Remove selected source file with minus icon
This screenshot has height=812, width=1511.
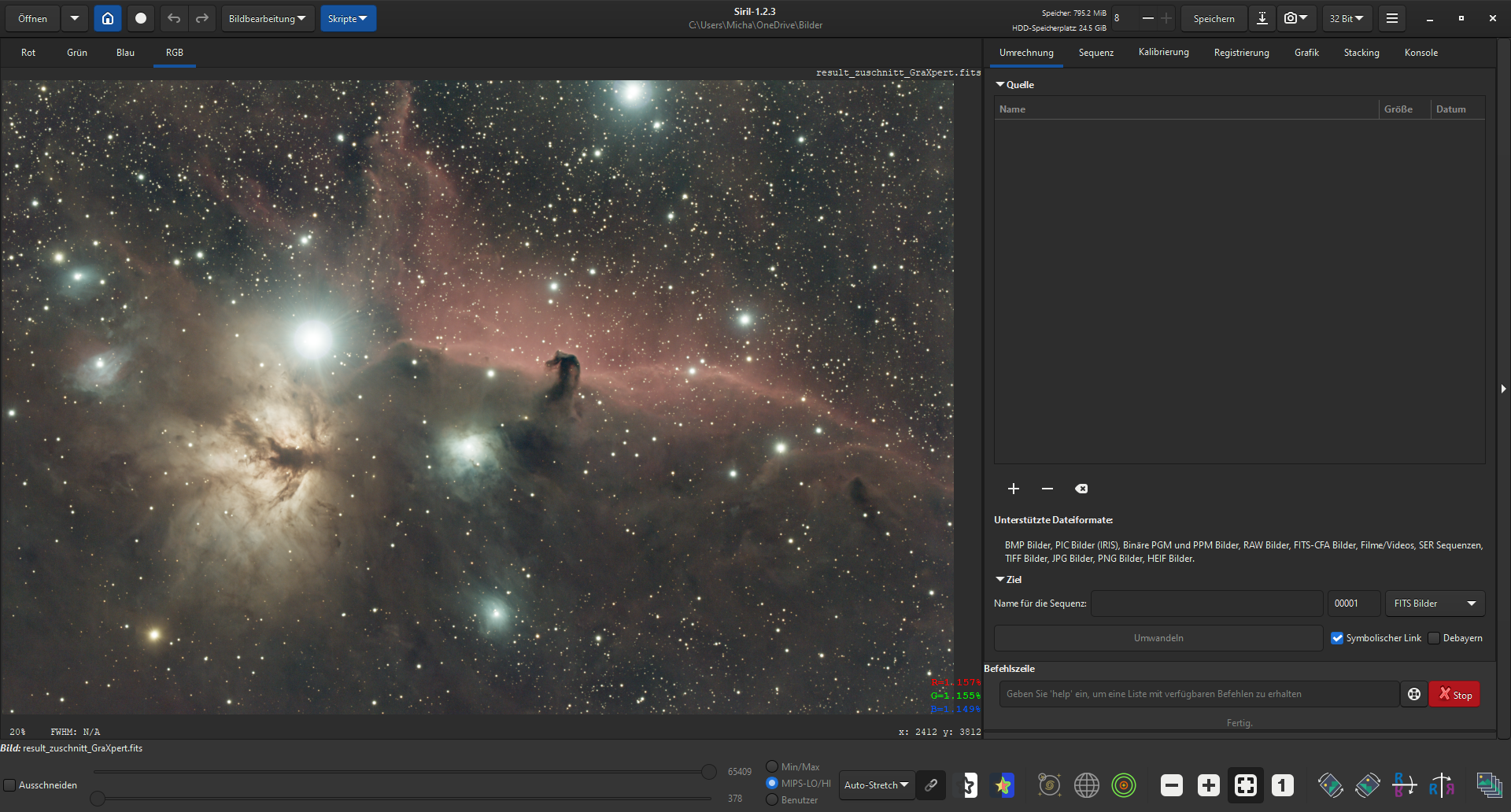pyautogui.click(x=1047, y=489)
